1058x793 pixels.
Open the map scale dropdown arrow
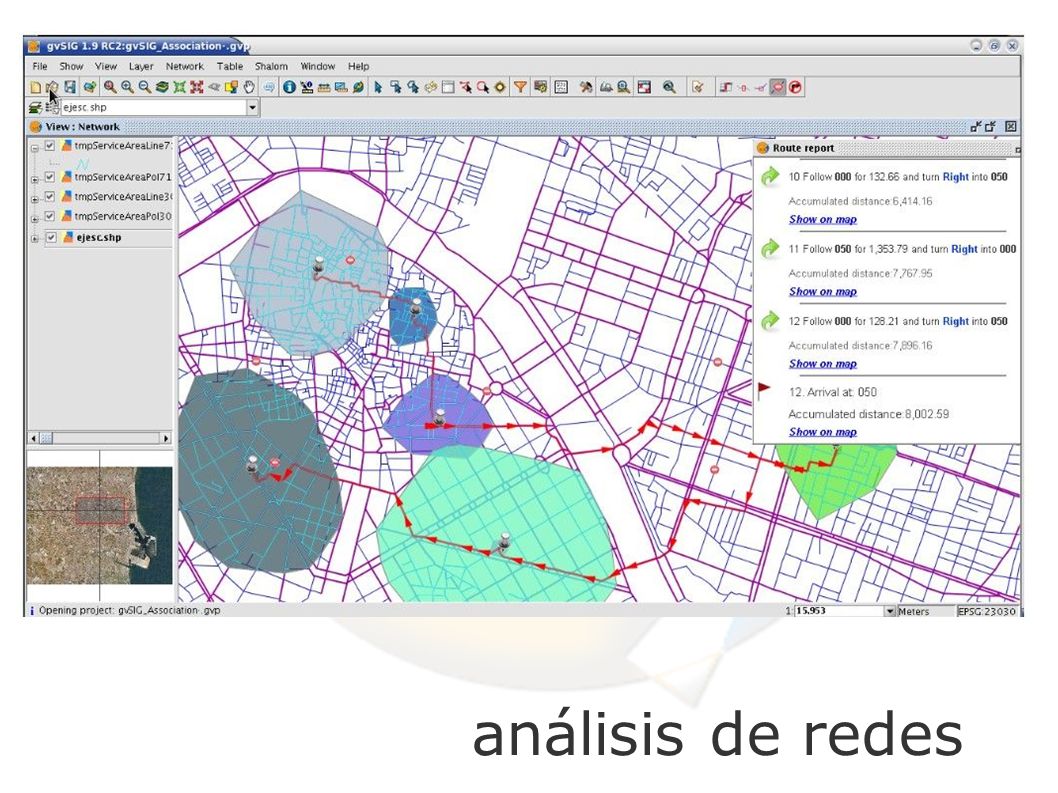pyautogui.click(x=889, y=611)
